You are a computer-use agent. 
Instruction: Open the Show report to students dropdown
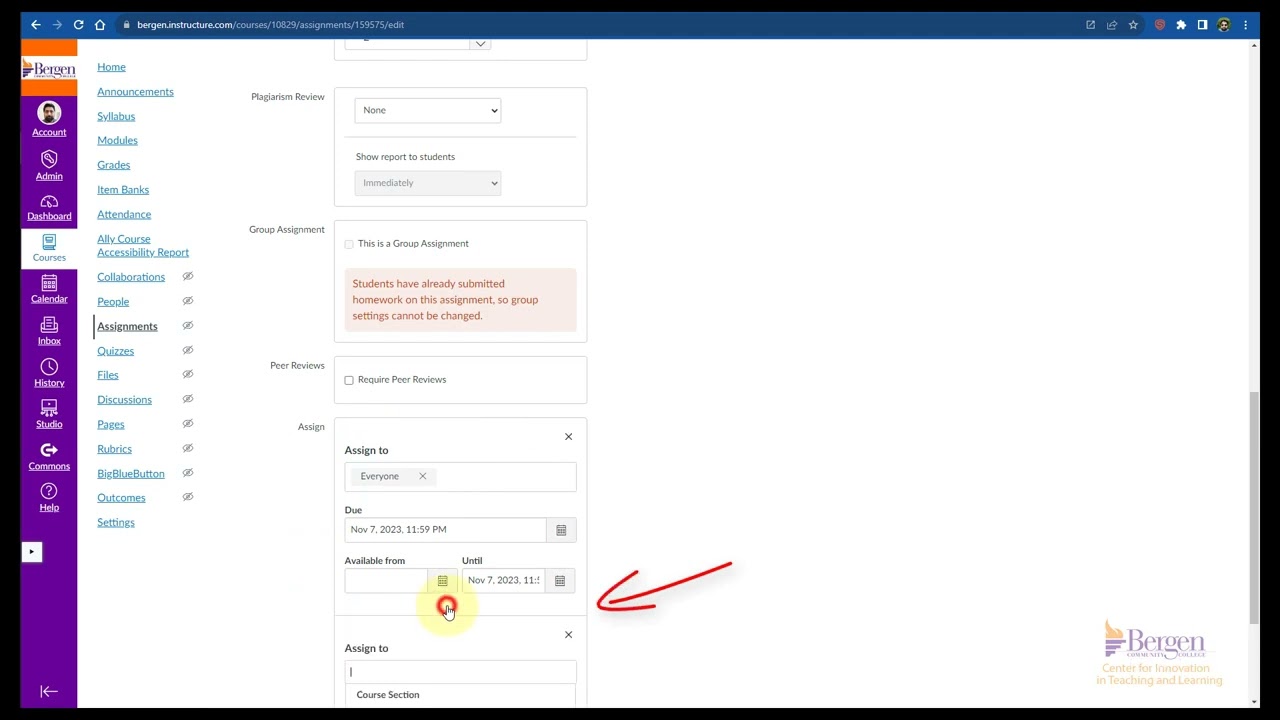click(428, 183)
